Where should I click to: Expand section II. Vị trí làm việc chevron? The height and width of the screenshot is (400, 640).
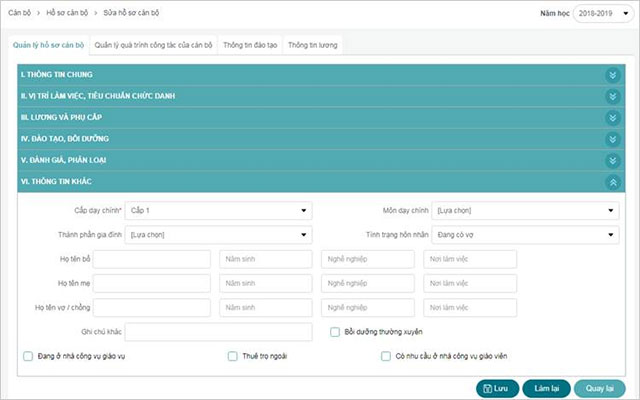click(613, 96)
